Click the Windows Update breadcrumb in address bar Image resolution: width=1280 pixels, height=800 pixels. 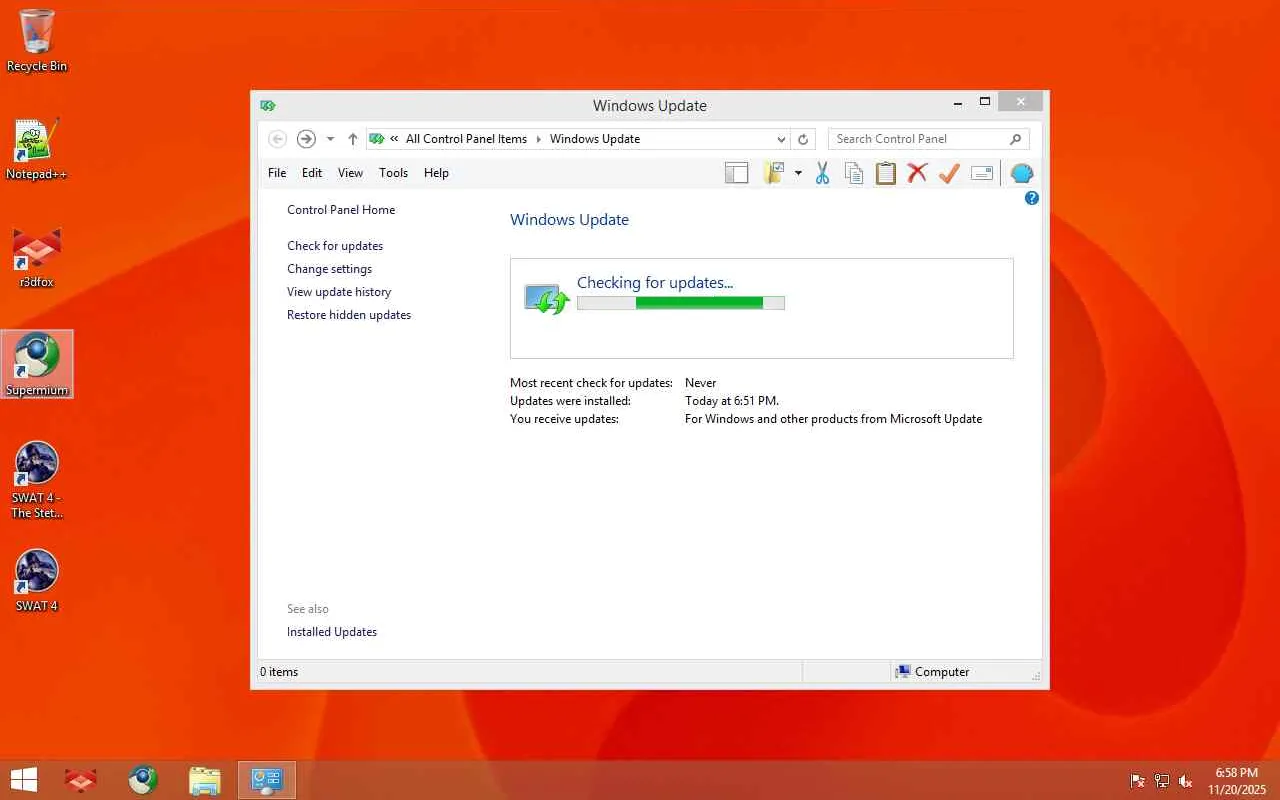(x=595, y=139)
